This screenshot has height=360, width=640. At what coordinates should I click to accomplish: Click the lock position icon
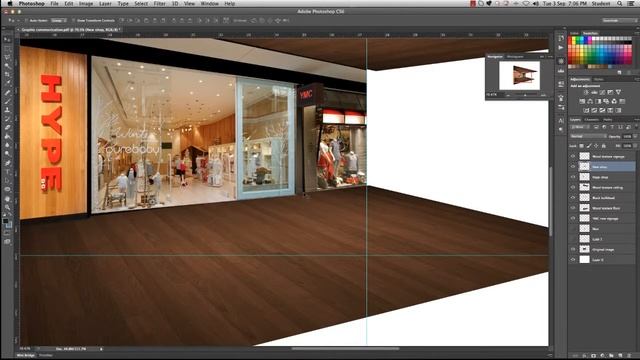[x=596, y=146]
